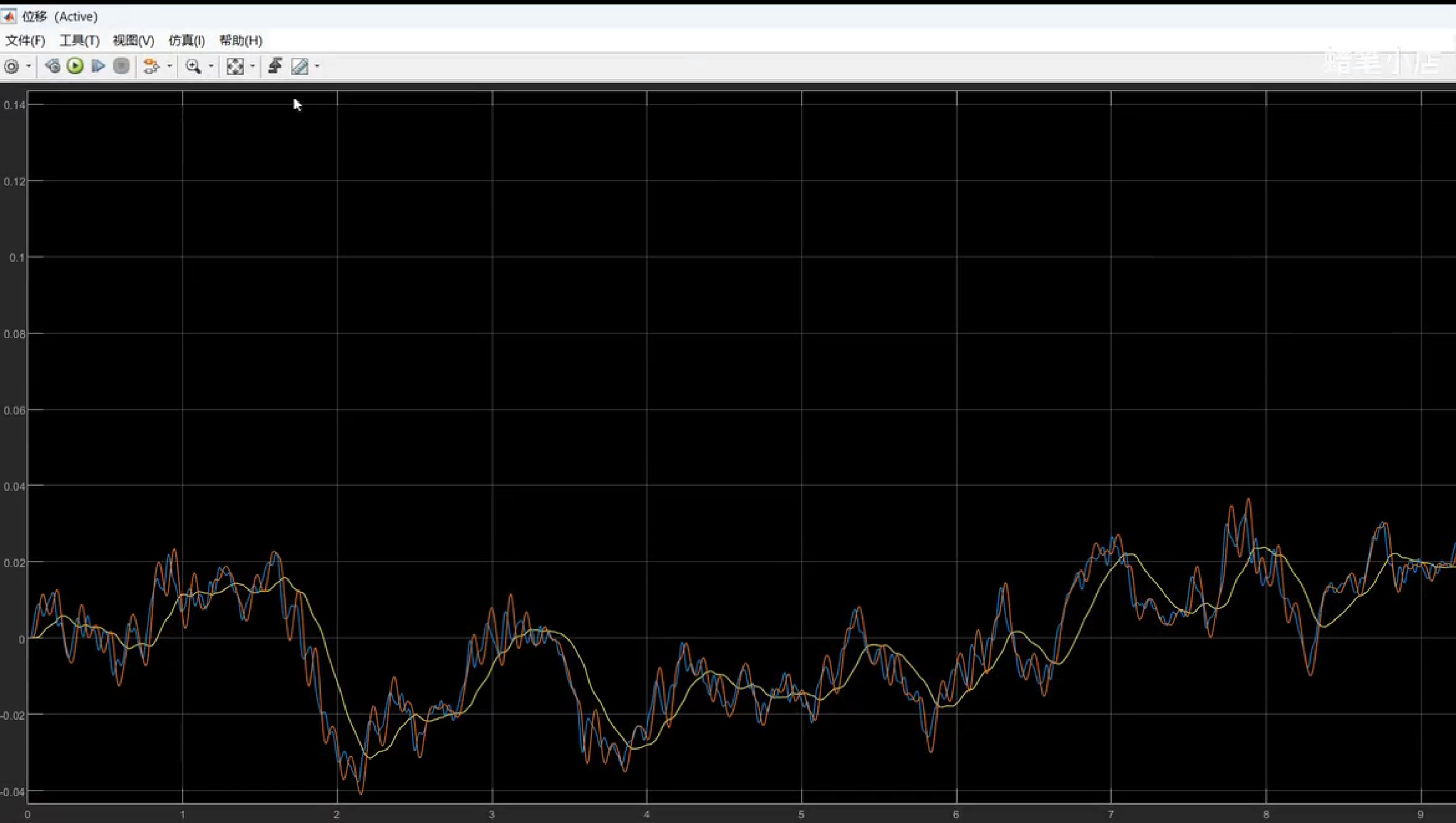The height and width of the screenshot is (823, 1456).
Task: Open the 文件(F) menu
Action: coord(25,41)
